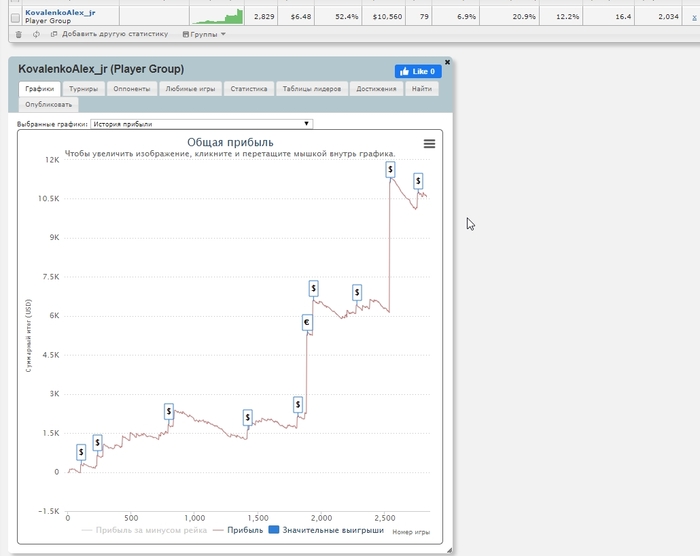Expand the Группы dropdown
The image size is (700, 556).
coord(204,34)
